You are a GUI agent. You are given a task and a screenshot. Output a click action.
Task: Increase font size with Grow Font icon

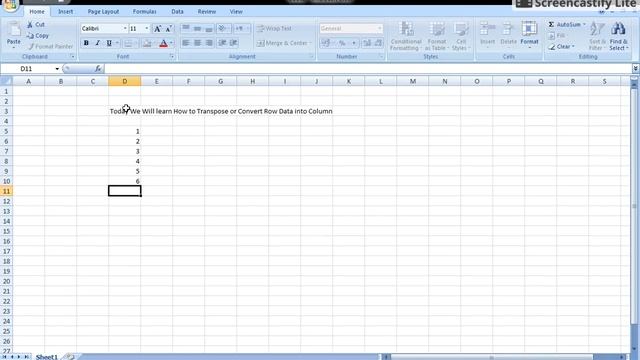click(157, 29)
